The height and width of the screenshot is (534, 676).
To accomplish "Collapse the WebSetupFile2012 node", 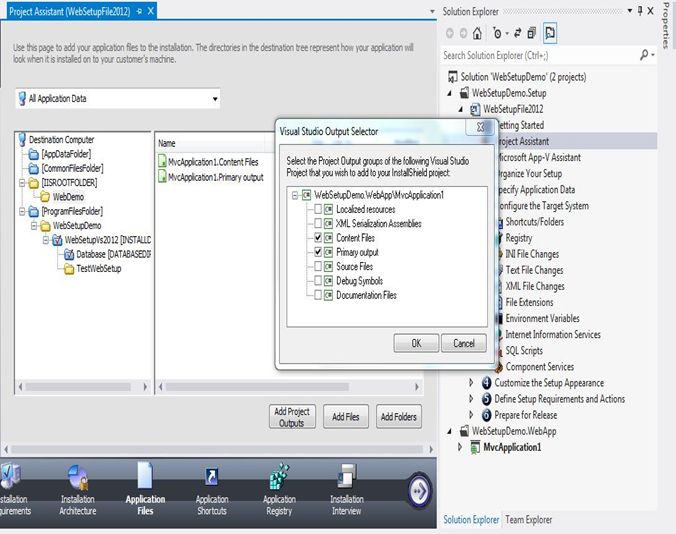I will [461, 109].
